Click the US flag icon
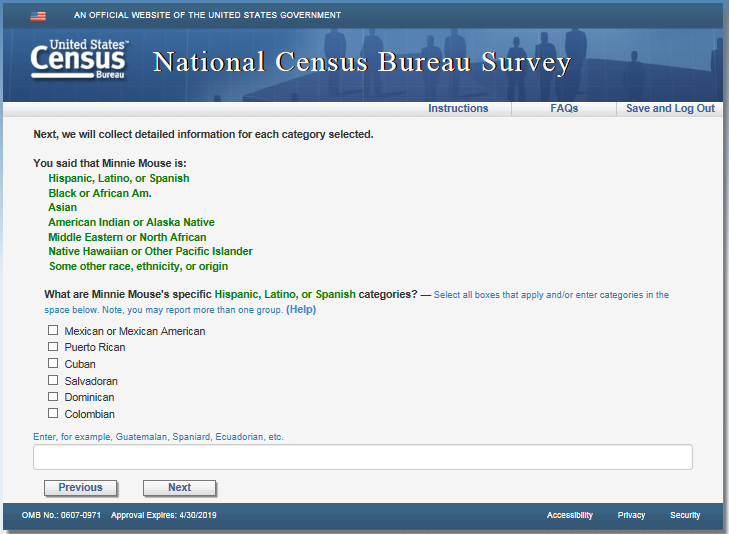Image resolution: width=729 pixels, height=534 pixels. (x=38, y=16)
